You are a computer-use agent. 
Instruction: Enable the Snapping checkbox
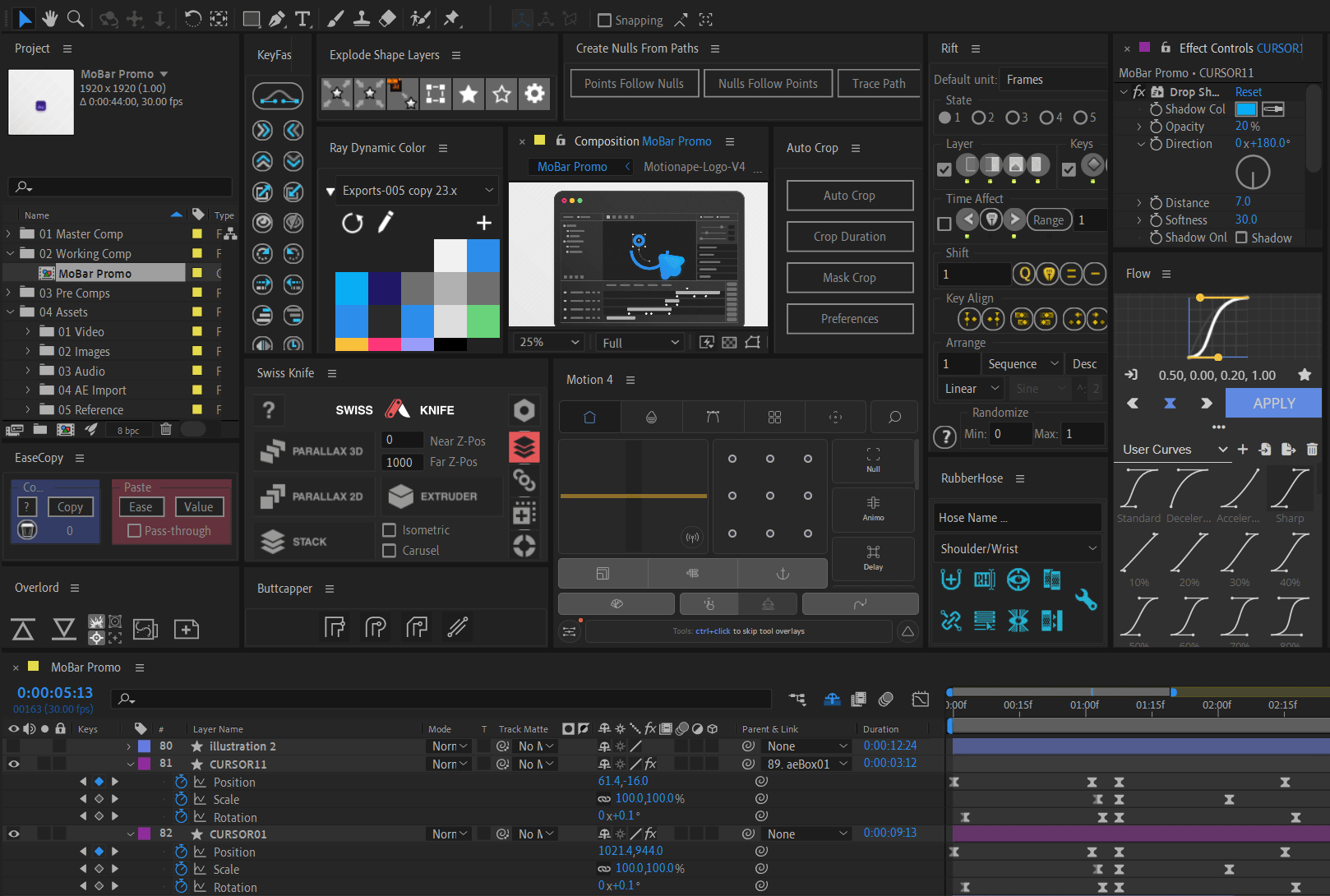coord(604,20)
